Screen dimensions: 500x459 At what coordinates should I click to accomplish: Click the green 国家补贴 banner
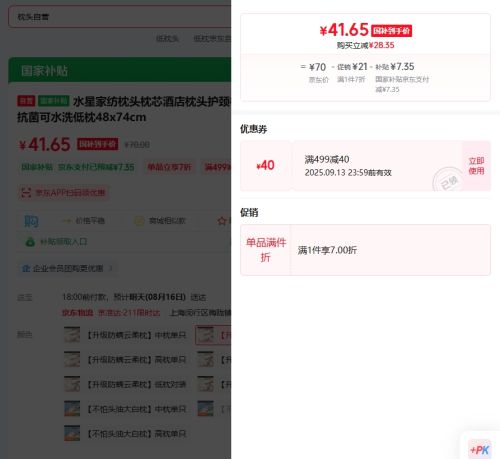[119, 70]
